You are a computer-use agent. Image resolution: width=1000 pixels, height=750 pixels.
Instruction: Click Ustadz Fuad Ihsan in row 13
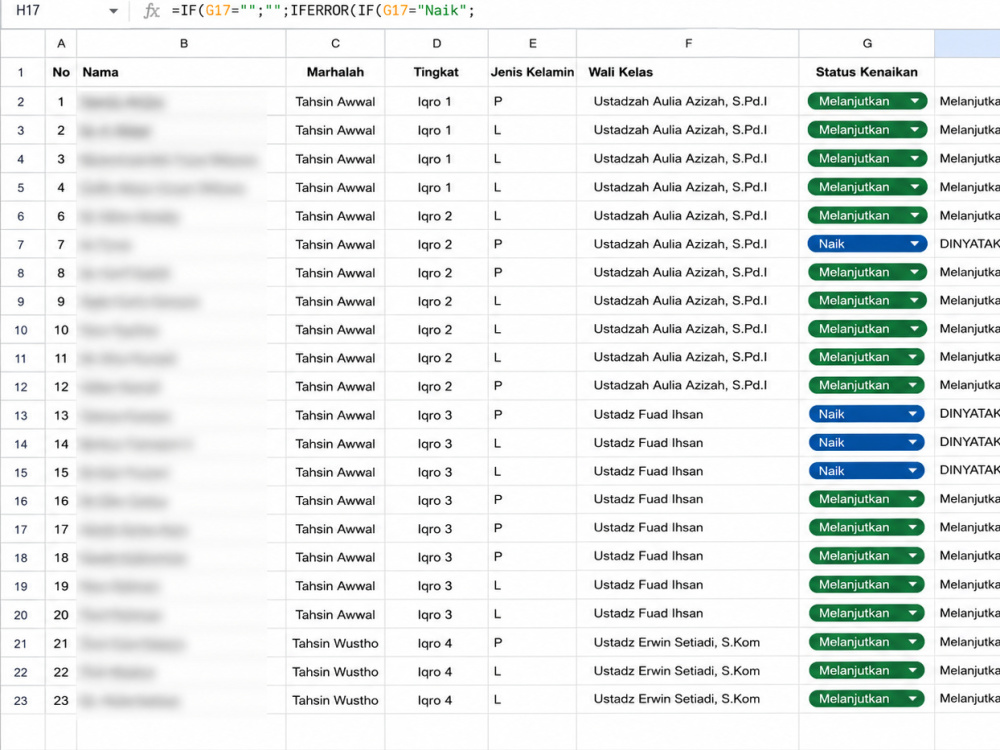[x=688, y=415]
